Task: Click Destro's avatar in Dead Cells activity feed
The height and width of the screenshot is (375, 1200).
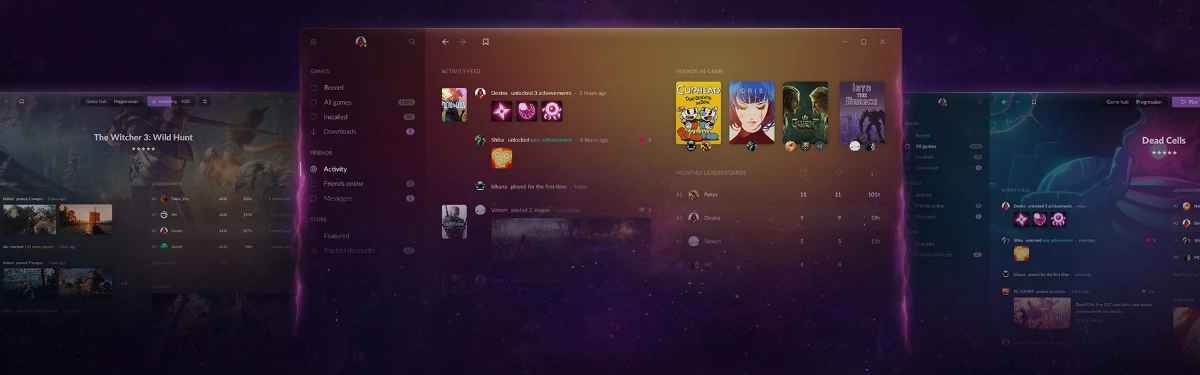Action: pyautogui.click(x=1007, y=205)
